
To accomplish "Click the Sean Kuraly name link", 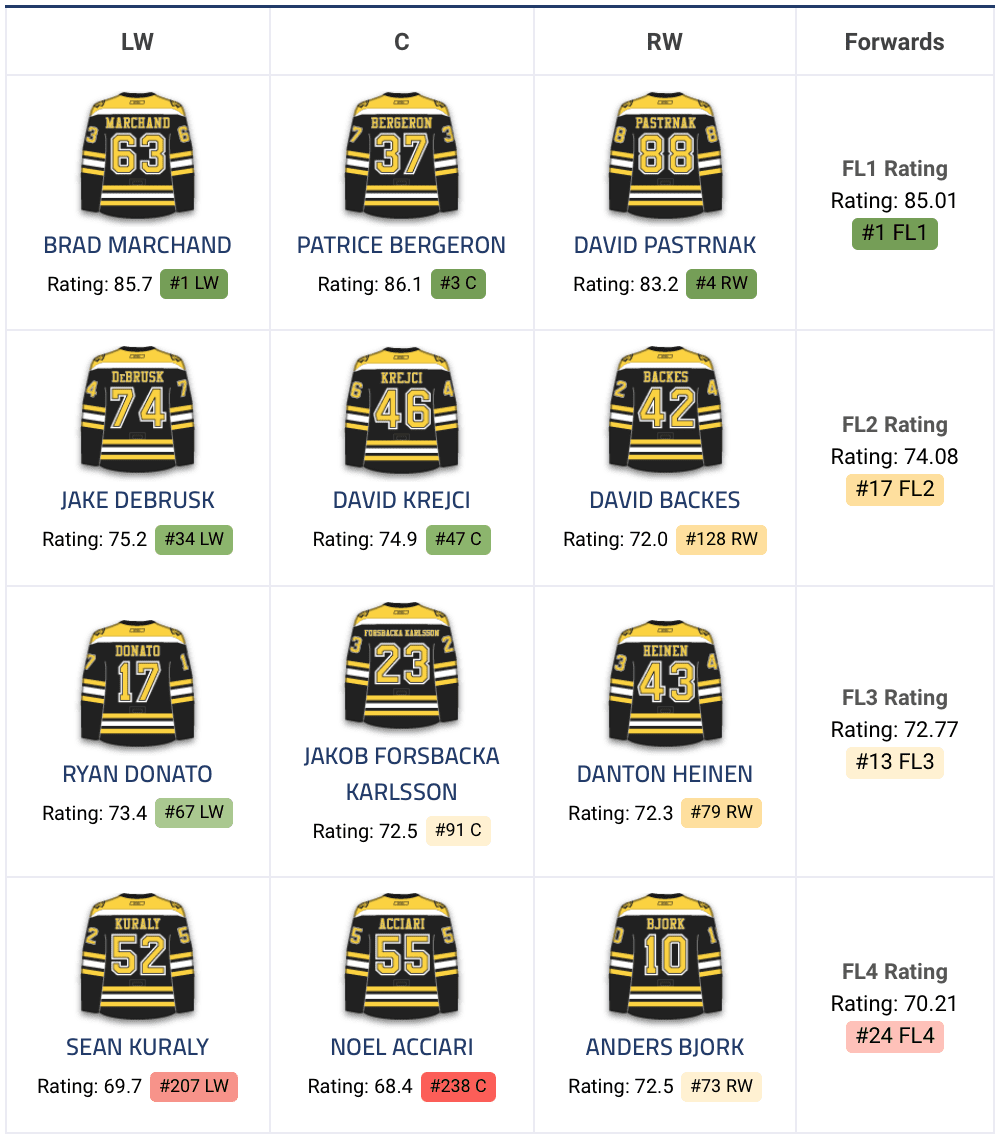I will (x=137, y=1047).
